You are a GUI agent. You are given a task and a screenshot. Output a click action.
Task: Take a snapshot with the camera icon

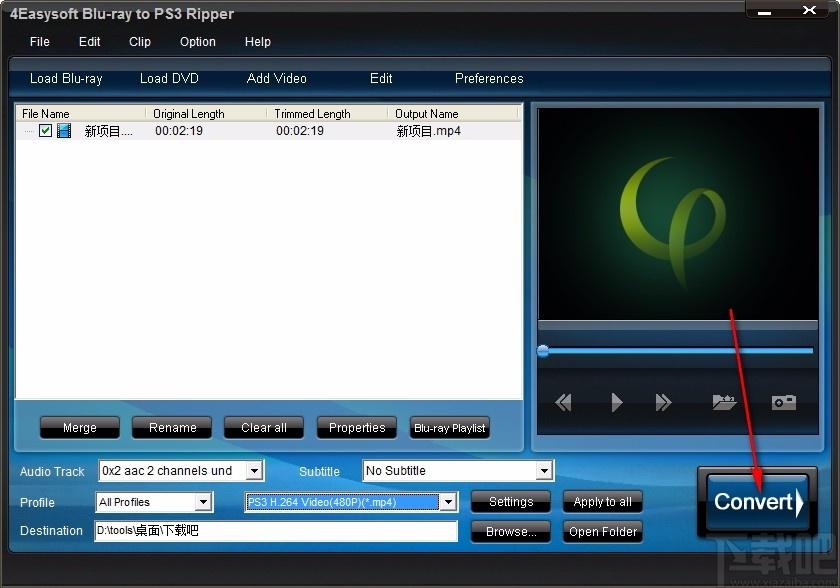[x=784, y=402]
